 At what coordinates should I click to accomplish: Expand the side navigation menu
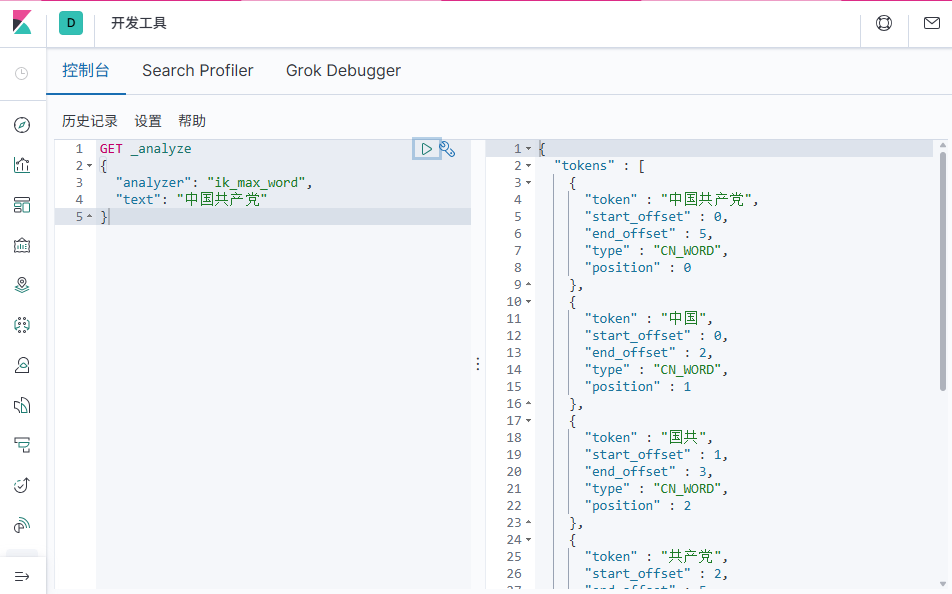[x=22, y=576]
